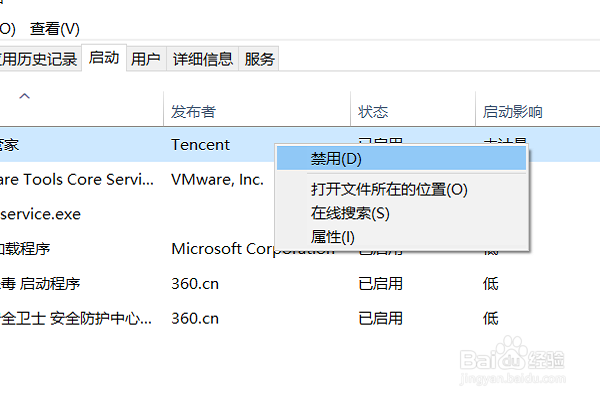Open 属性(I) from the context menu

click(x=333, y=237)
